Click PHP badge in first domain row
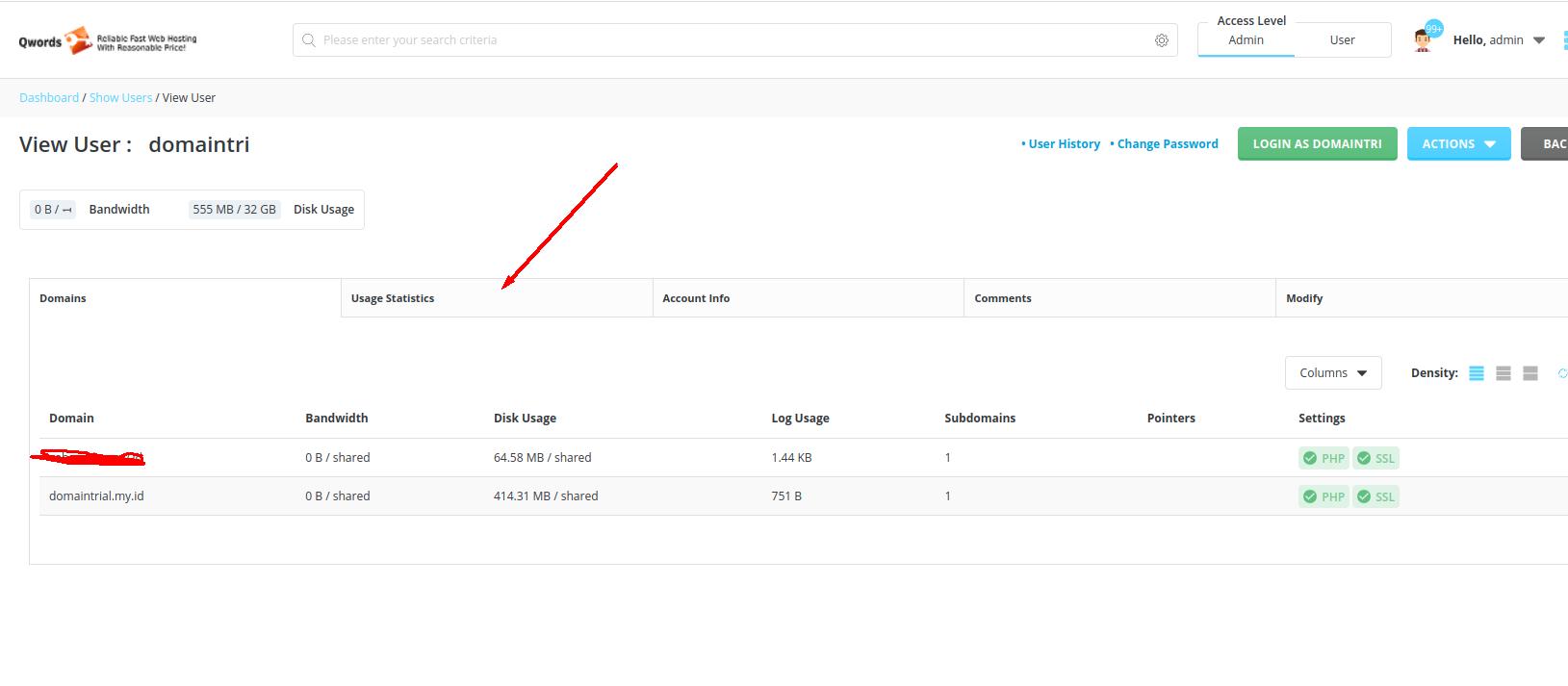The width and height of the screenshot is (1568, 686). 1324,458
